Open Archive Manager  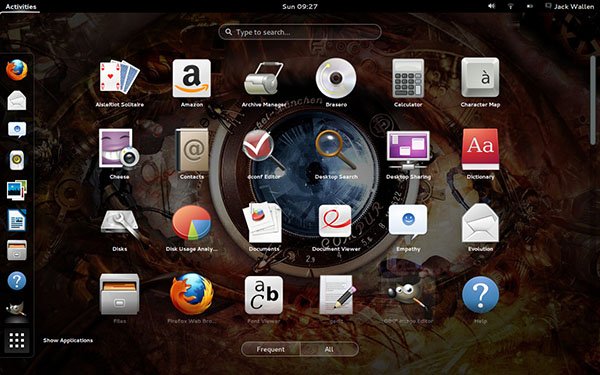click(264, 78)
